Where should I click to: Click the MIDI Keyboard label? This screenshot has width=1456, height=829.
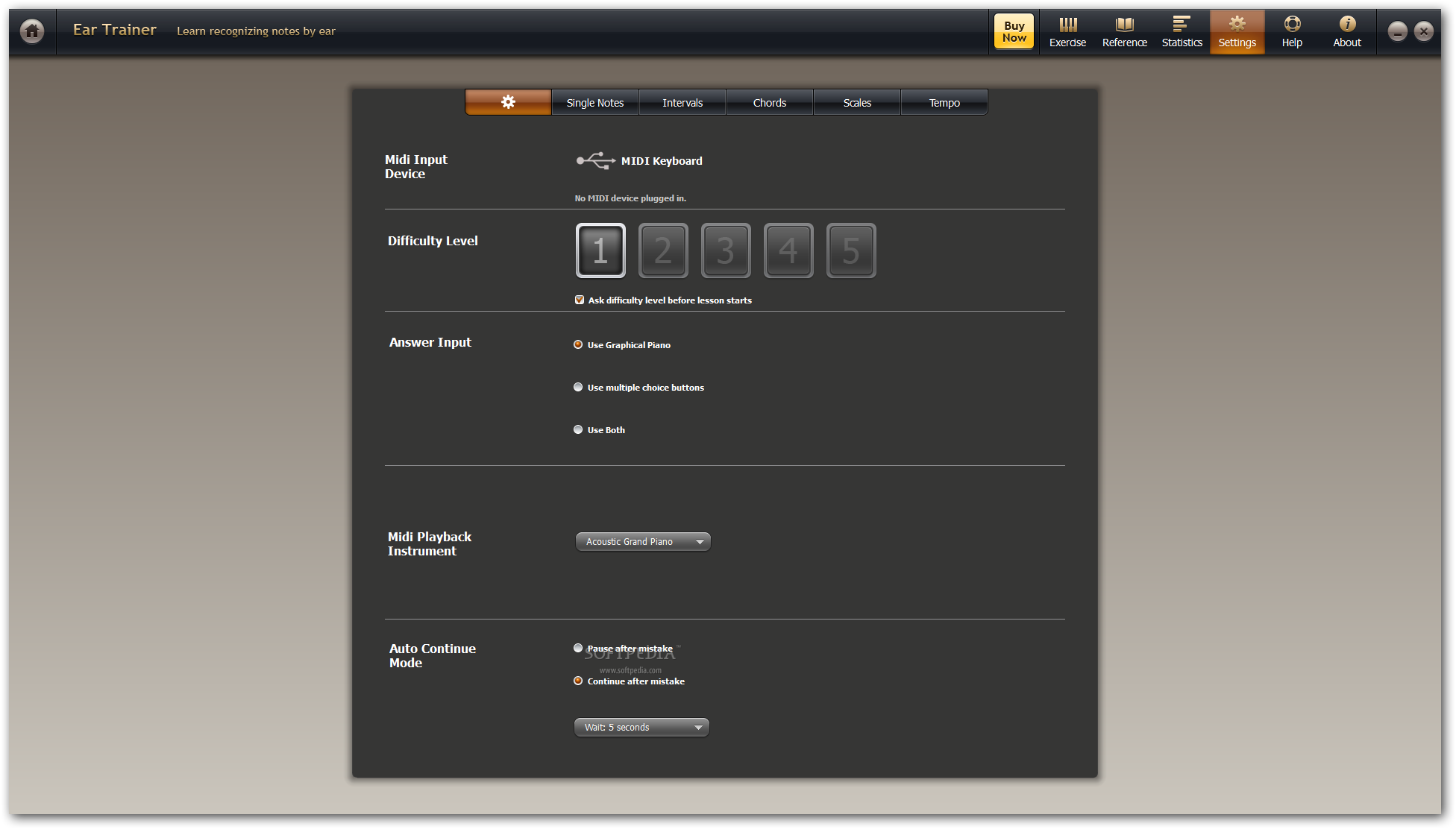pos(662,161)
